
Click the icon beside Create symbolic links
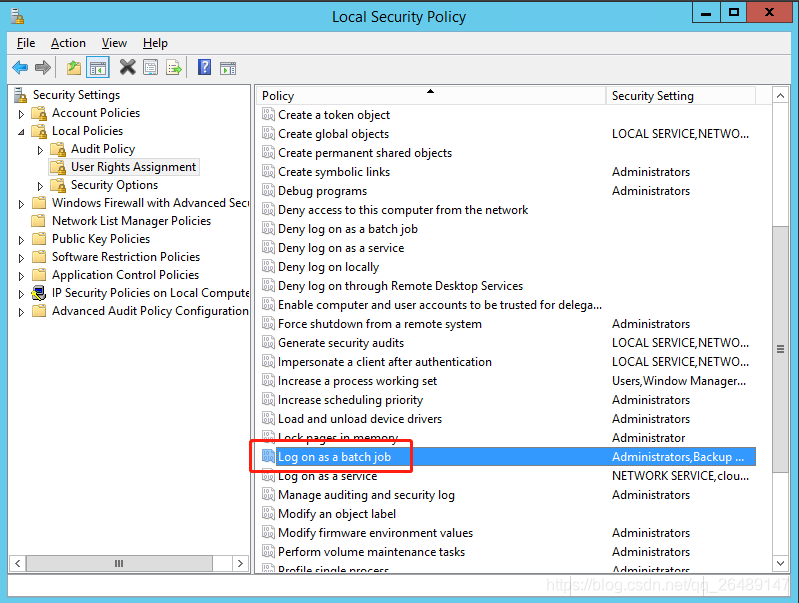[268, 171]
